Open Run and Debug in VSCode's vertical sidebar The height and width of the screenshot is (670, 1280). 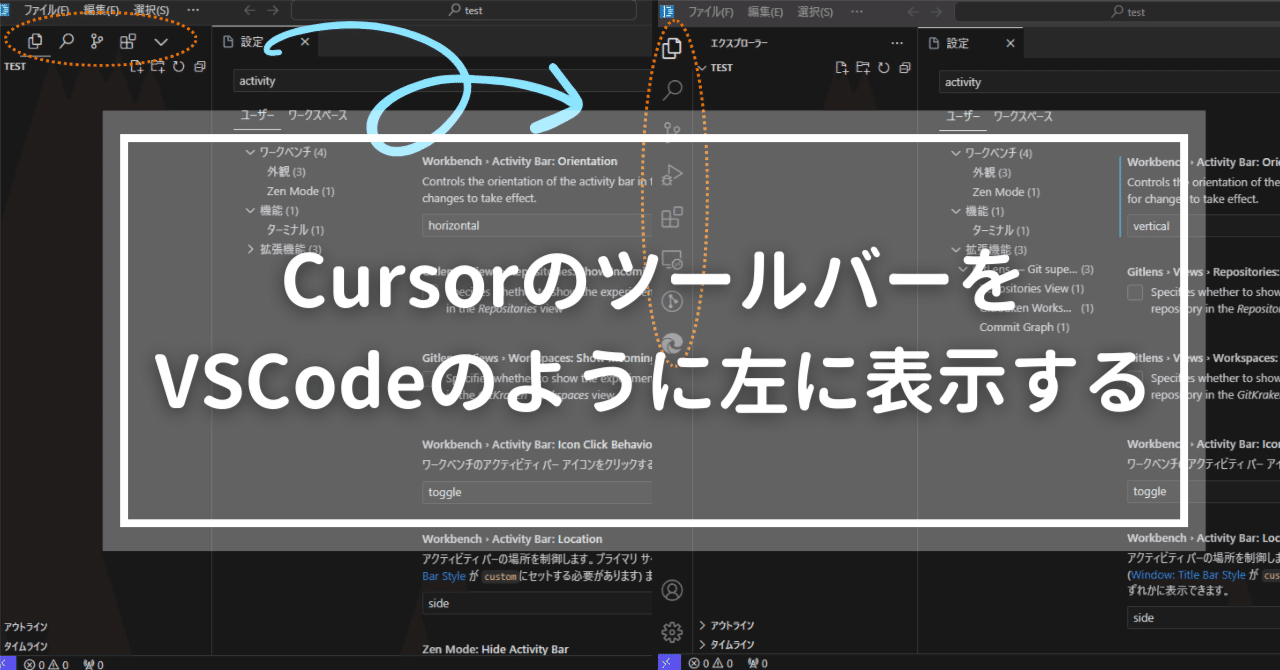pos(671,173)
